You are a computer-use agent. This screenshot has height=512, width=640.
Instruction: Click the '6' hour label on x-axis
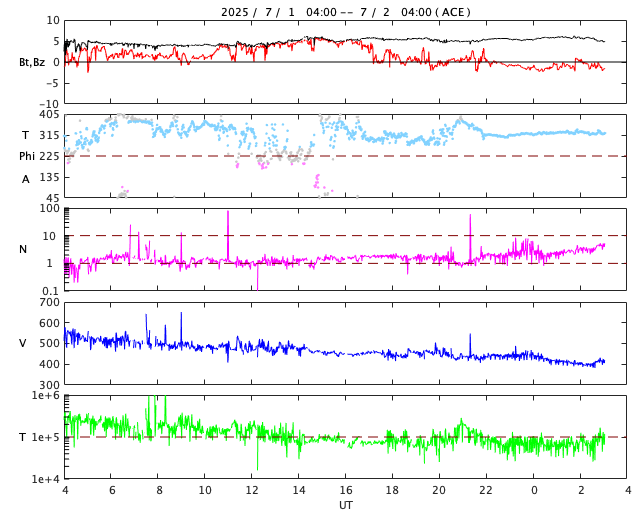coord(111,490)
